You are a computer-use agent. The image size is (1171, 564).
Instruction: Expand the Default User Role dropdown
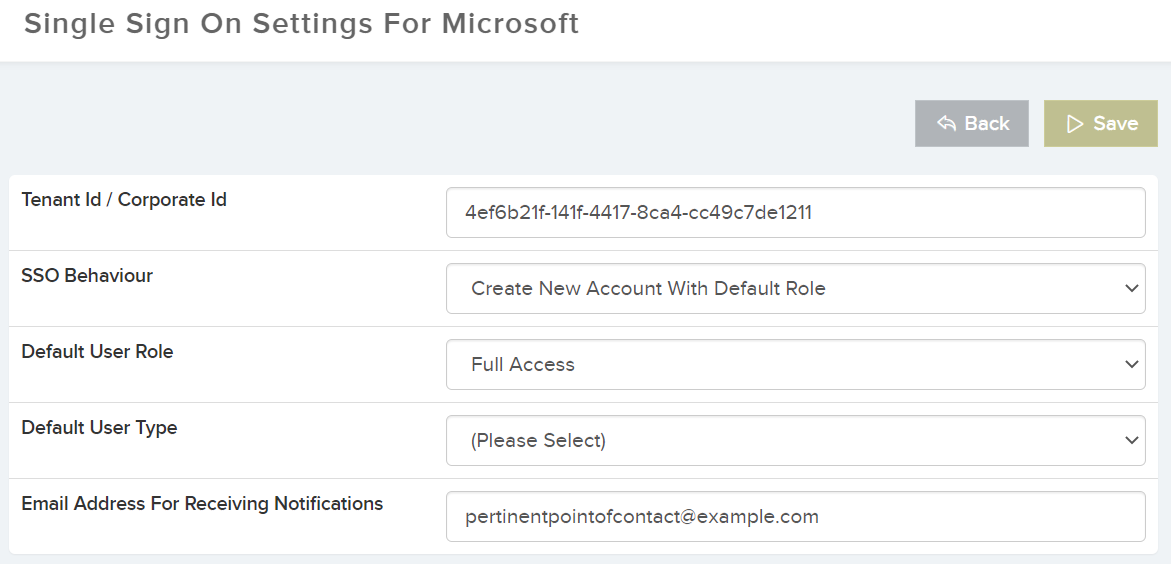795,365
